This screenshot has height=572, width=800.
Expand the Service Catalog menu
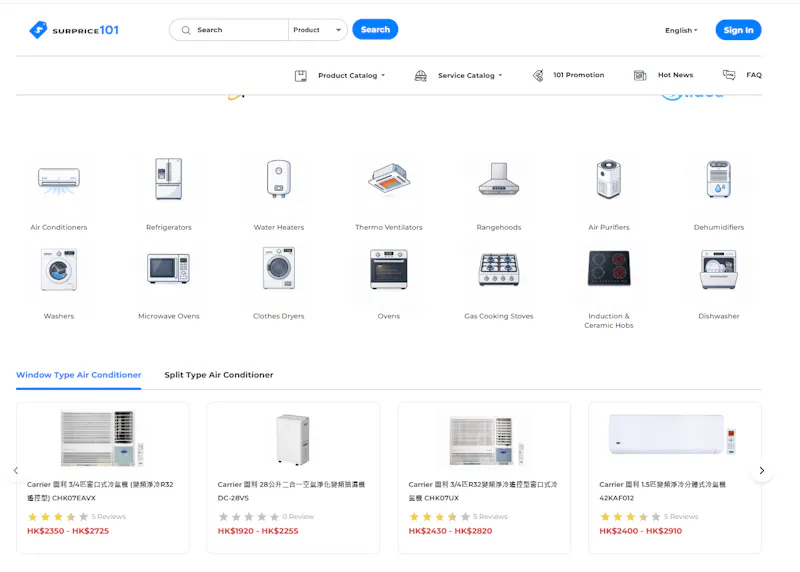pyautogui.click(x=470, y=76)
